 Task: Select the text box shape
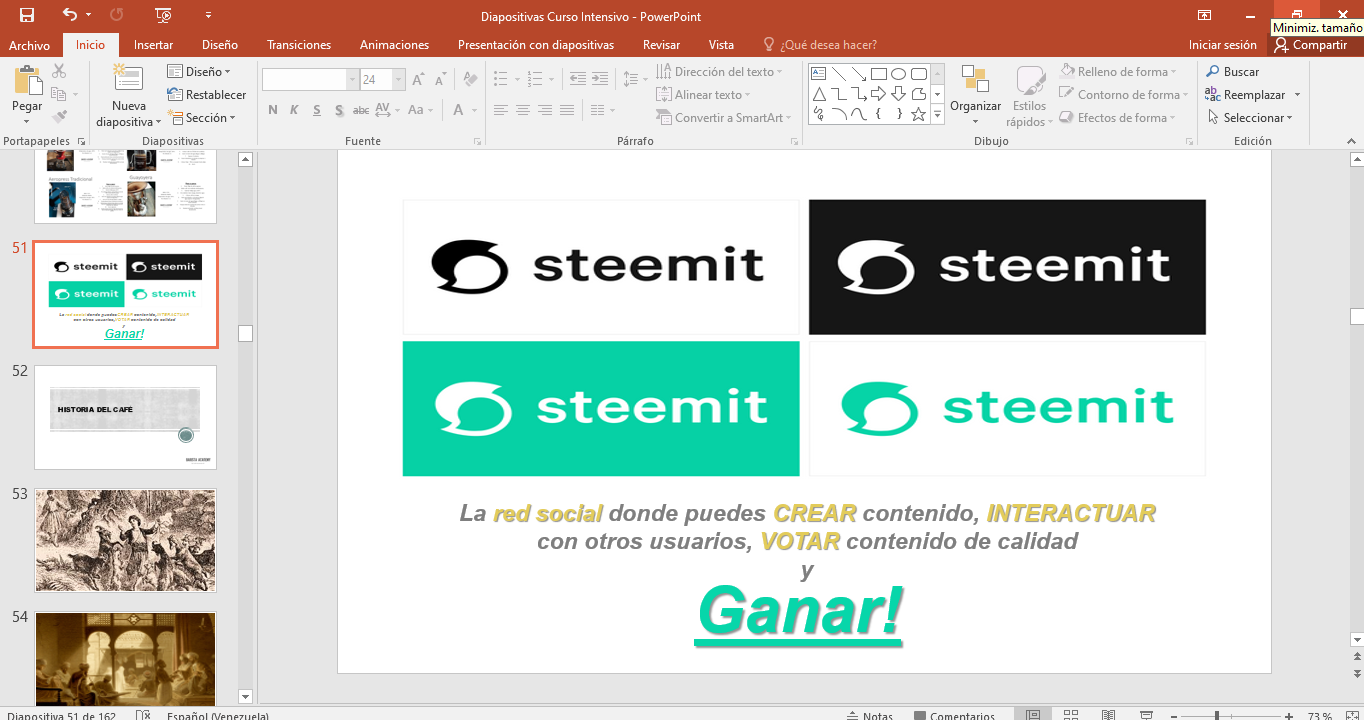click(x=818, y=73)
